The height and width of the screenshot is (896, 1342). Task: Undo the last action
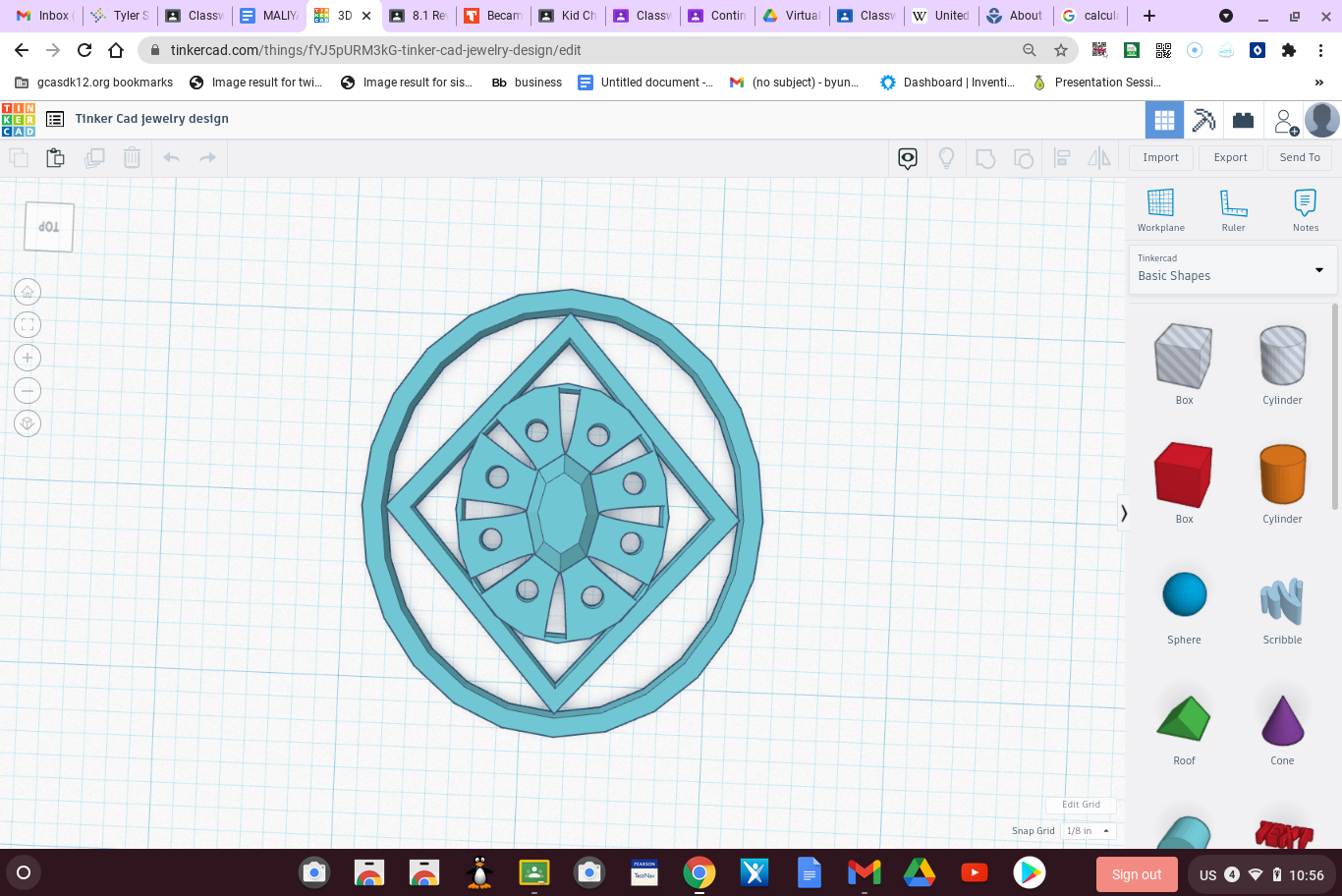pos(171,157)
